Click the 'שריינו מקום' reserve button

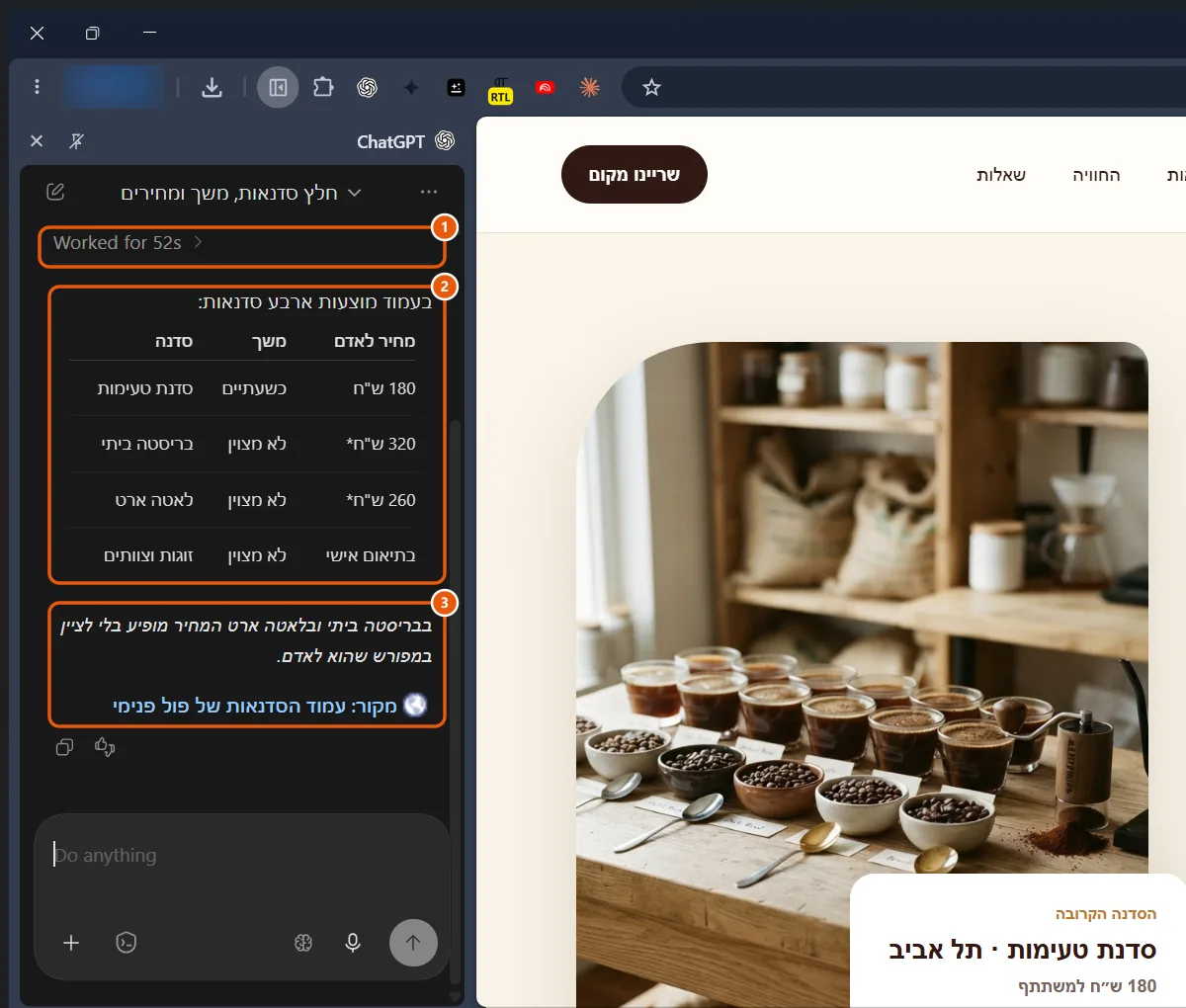[x=635, y=175]
